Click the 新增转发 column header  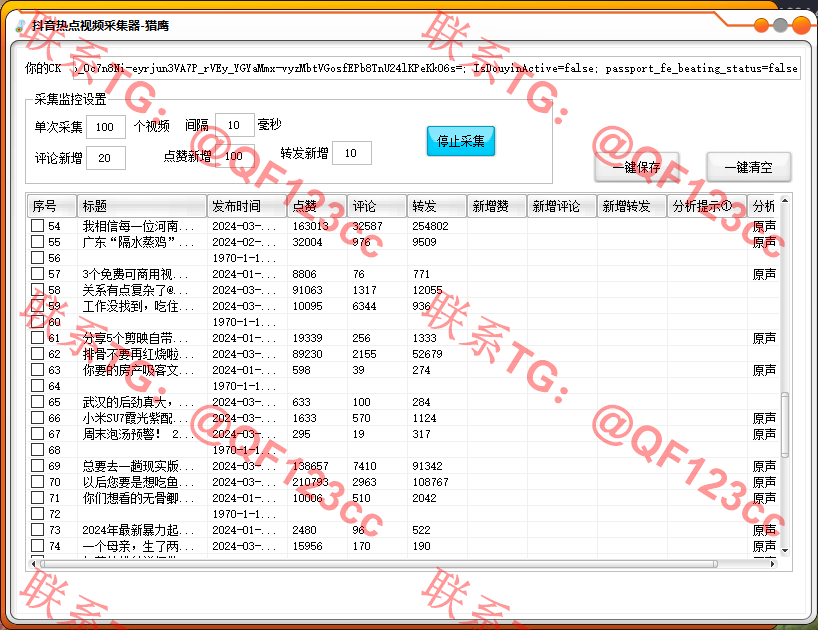click(632, 206)
